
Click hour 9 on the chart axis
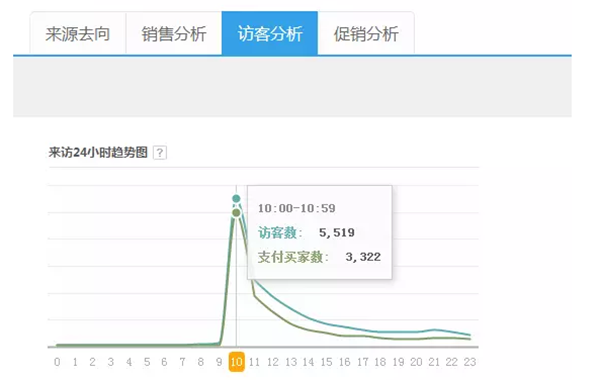point(219,362)
